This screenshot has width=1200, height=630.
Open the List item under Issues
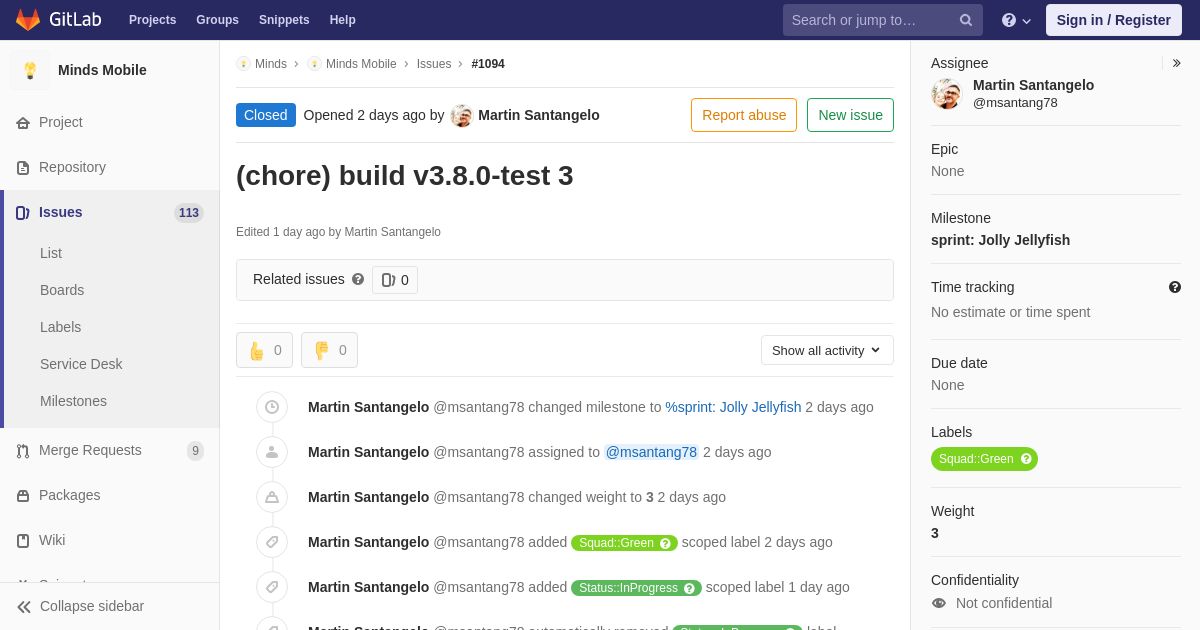point(51,253)
